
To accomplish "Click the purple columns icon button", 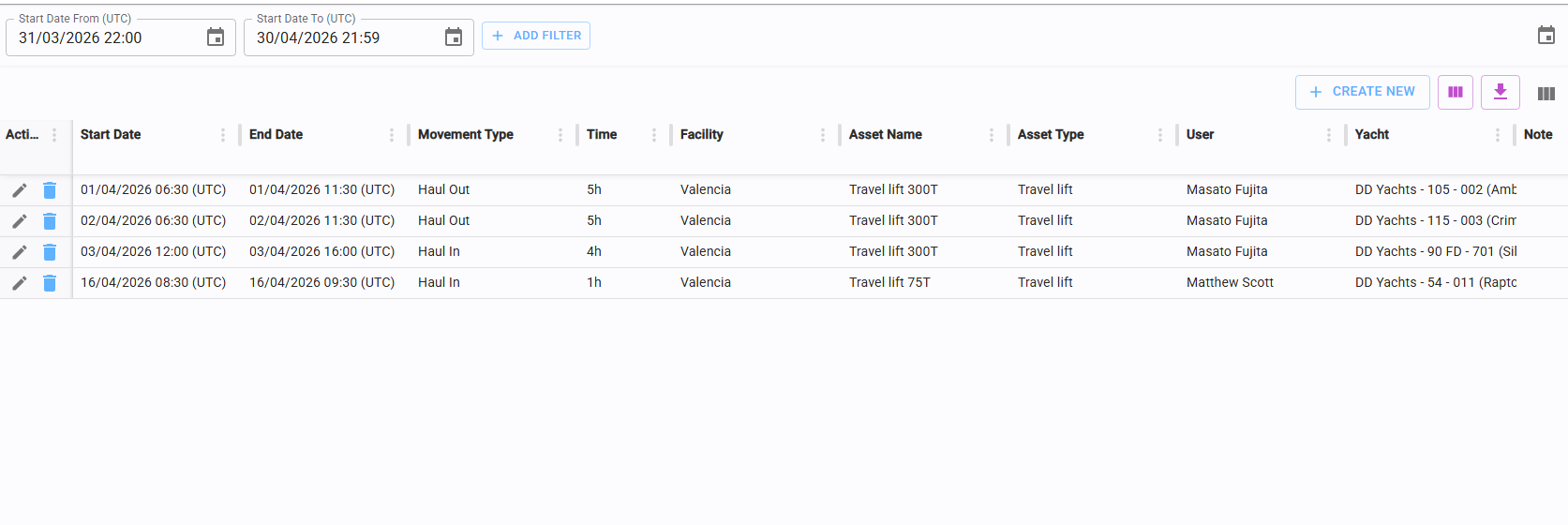I will [1456, 92].
